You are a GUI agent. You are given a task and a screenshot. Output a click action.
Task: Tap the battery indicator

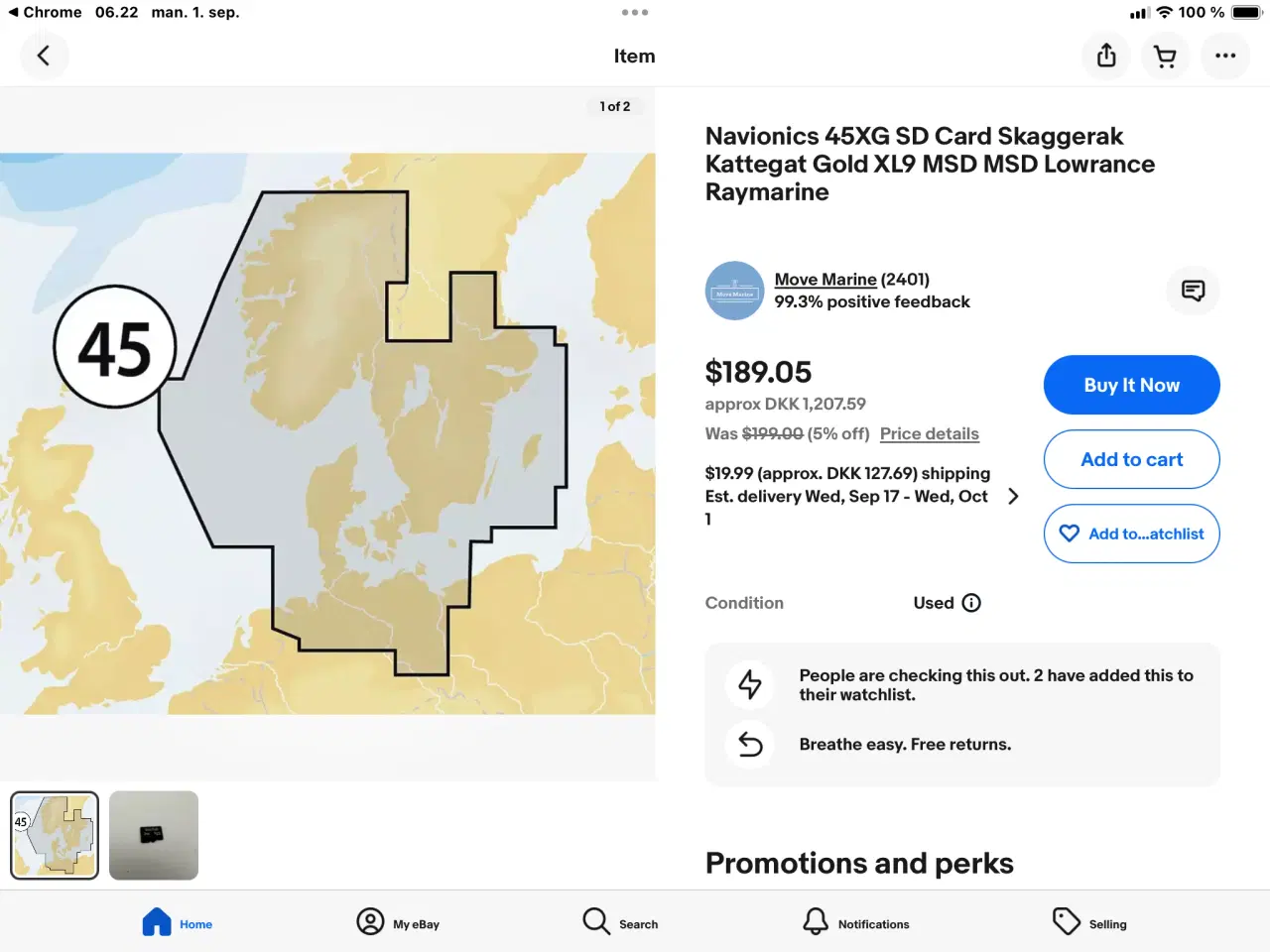point(1246,12)
